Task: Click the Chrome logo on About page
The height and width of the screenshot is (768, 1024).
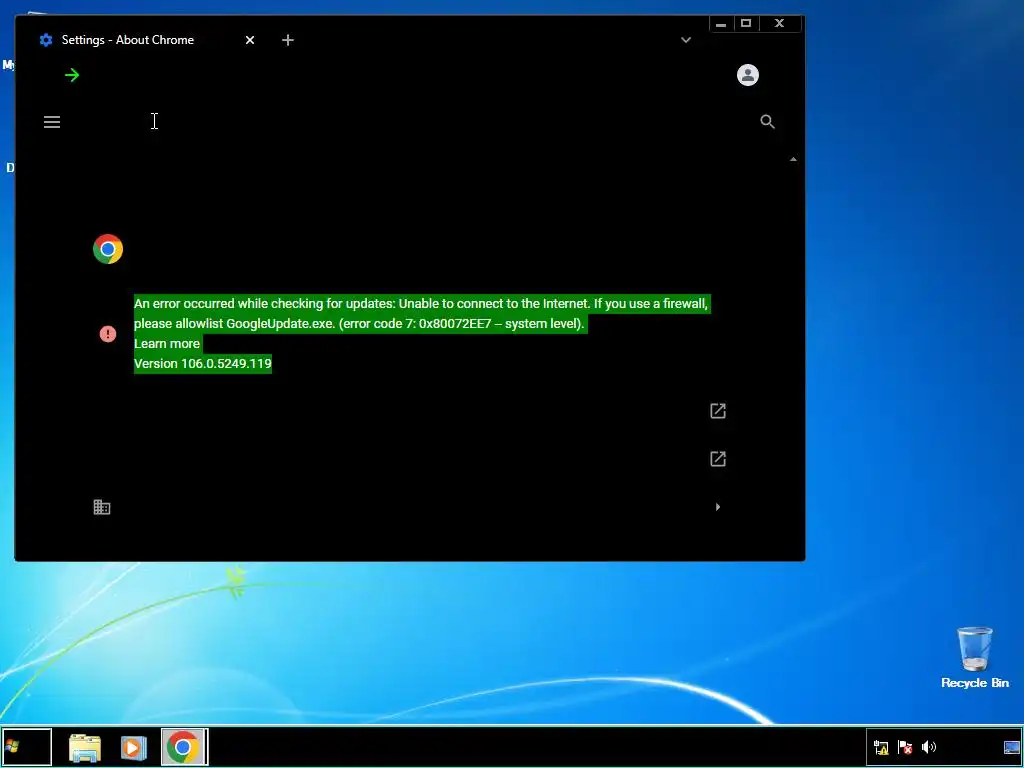Action: pos(108,249)
